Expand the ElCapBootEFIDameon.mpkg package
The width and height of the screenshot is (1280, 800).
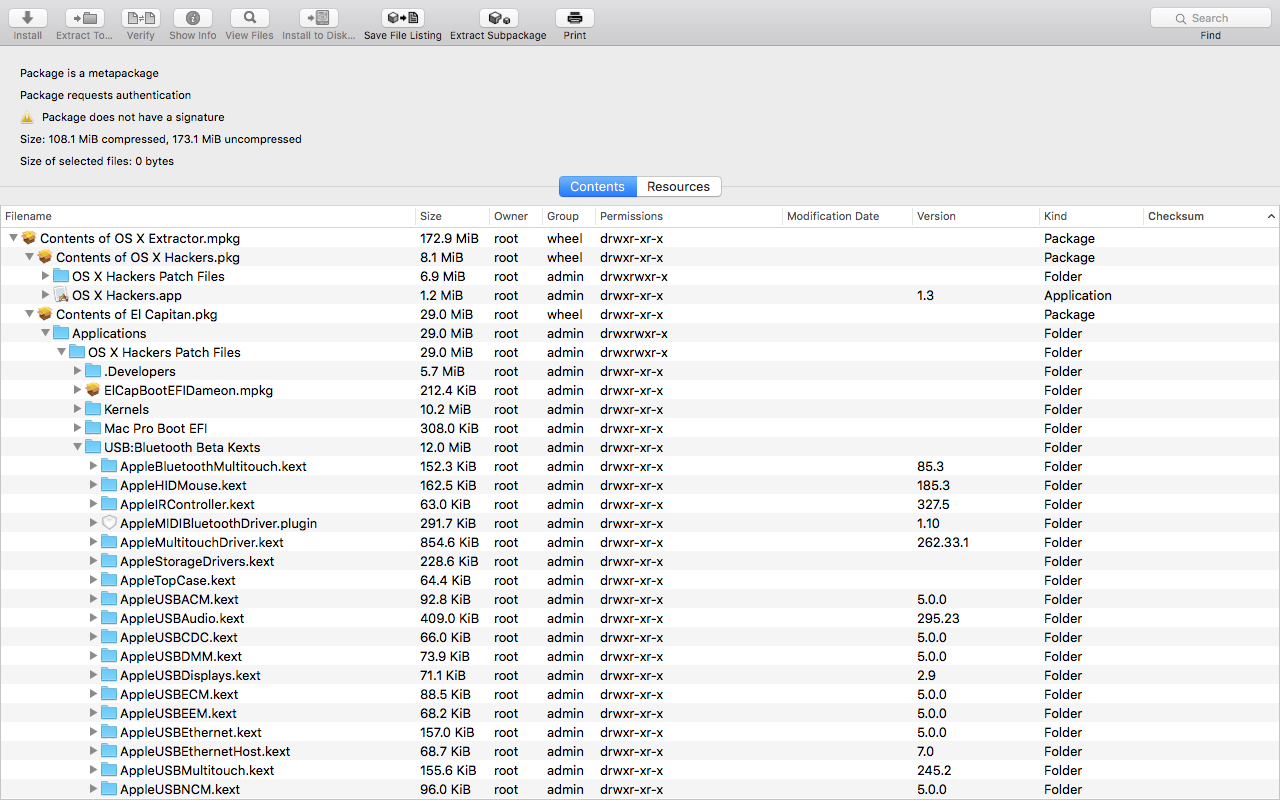pos(77,390)
